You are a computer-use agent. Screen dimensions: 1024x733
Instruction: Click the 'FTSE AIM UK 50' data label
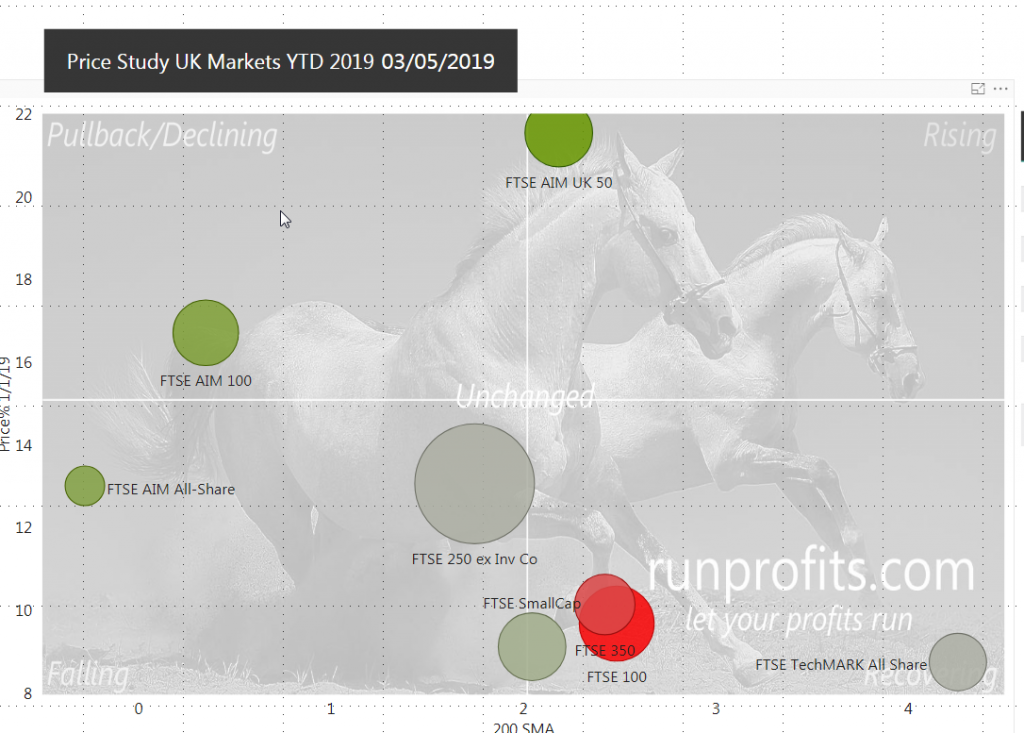(559, 183)
